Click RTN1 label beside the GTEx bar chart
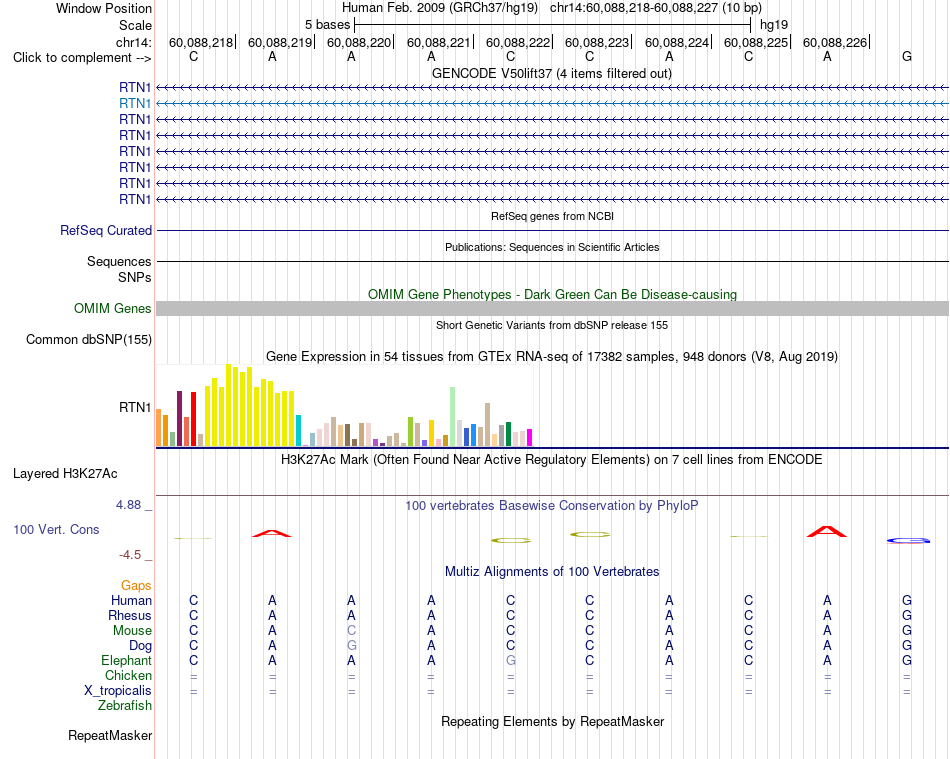The image size is (950, 759). click(x=135, y=407)
